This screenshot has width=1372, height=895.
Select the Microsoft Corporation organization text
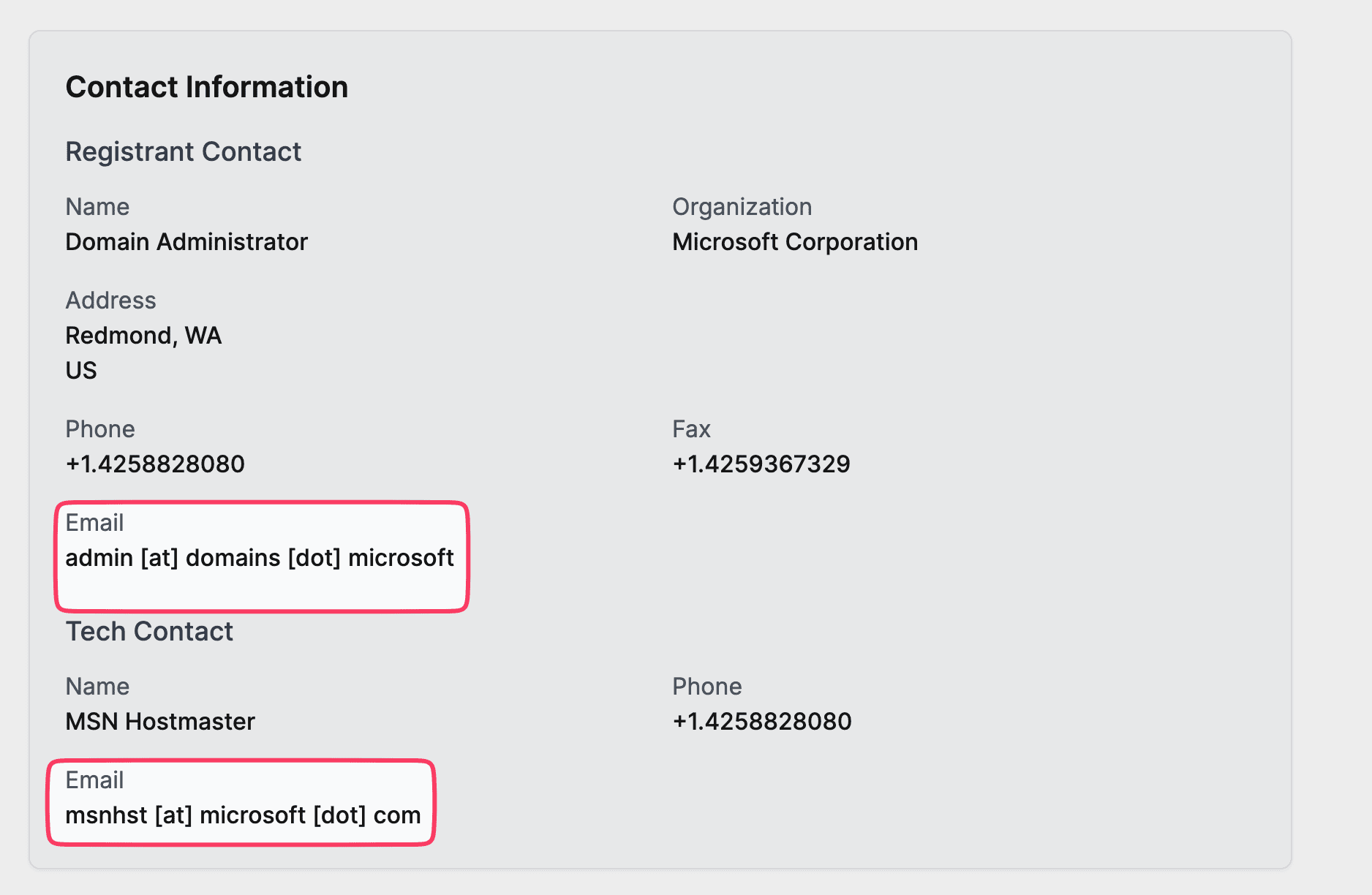click(795, 242)
